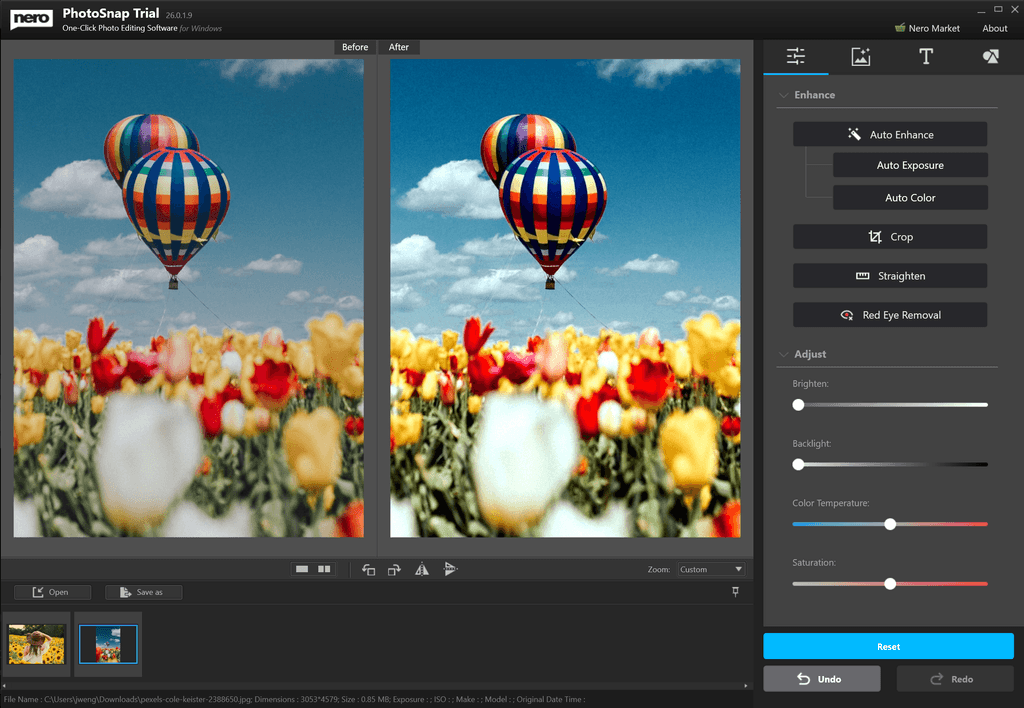Select the sunflower photo thumbnail
Image resolution: width=1024 pixels, height=708 pixels.
tap(37, 644)
